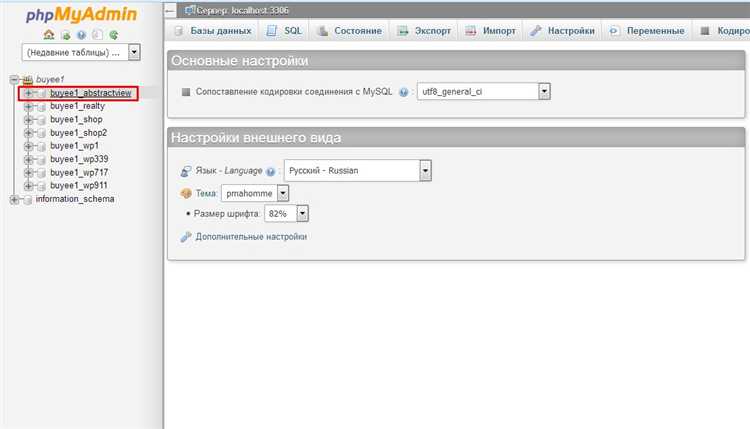Expand the buyee1_shop database node
This screenshot has width=750, height=429.
[x=28, y=120]
